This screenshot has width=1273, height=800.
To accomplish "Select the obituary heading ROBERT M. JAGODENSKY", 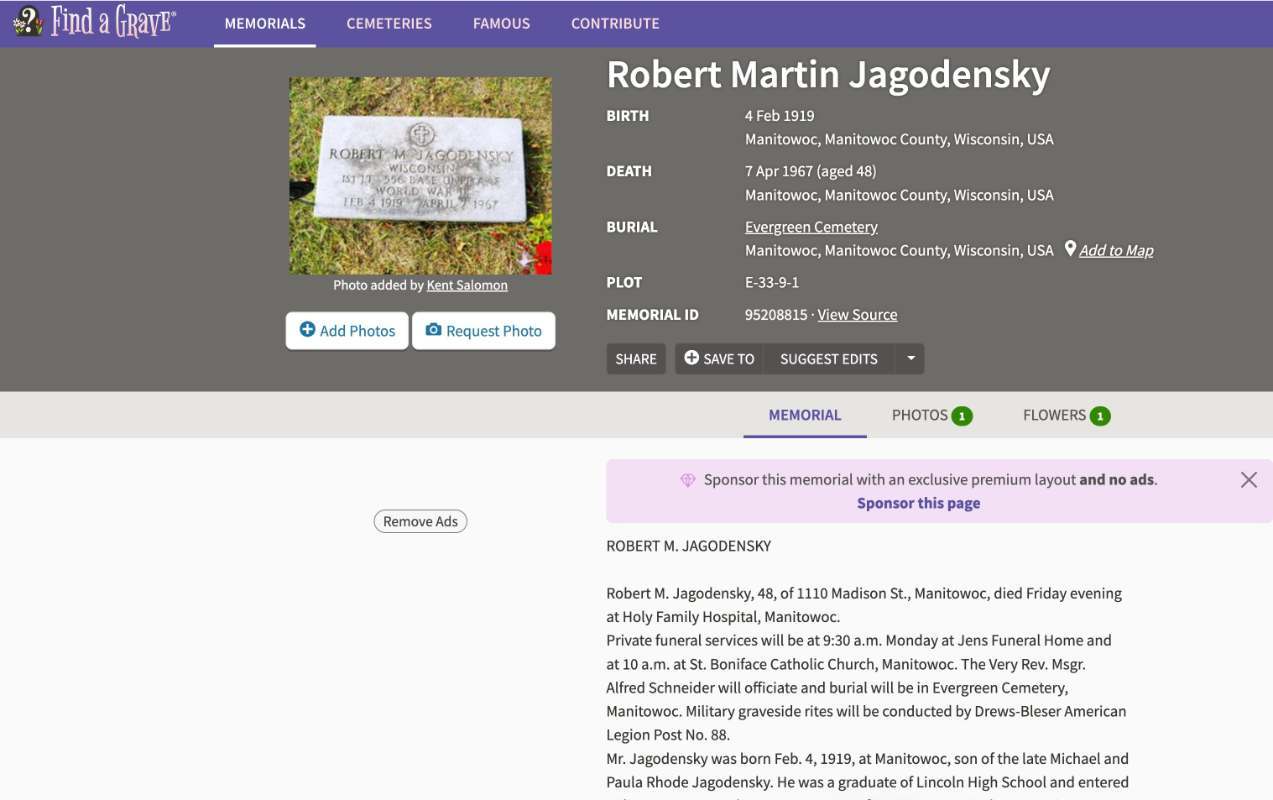I will click(x=689, y=546).
